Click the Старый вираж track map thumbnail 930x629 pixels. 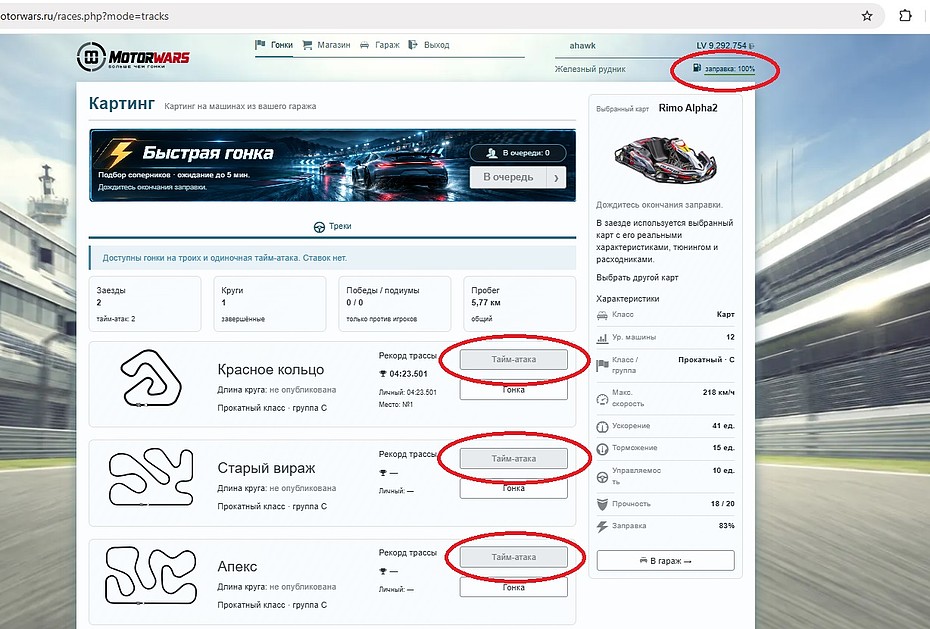pos(151,478)
